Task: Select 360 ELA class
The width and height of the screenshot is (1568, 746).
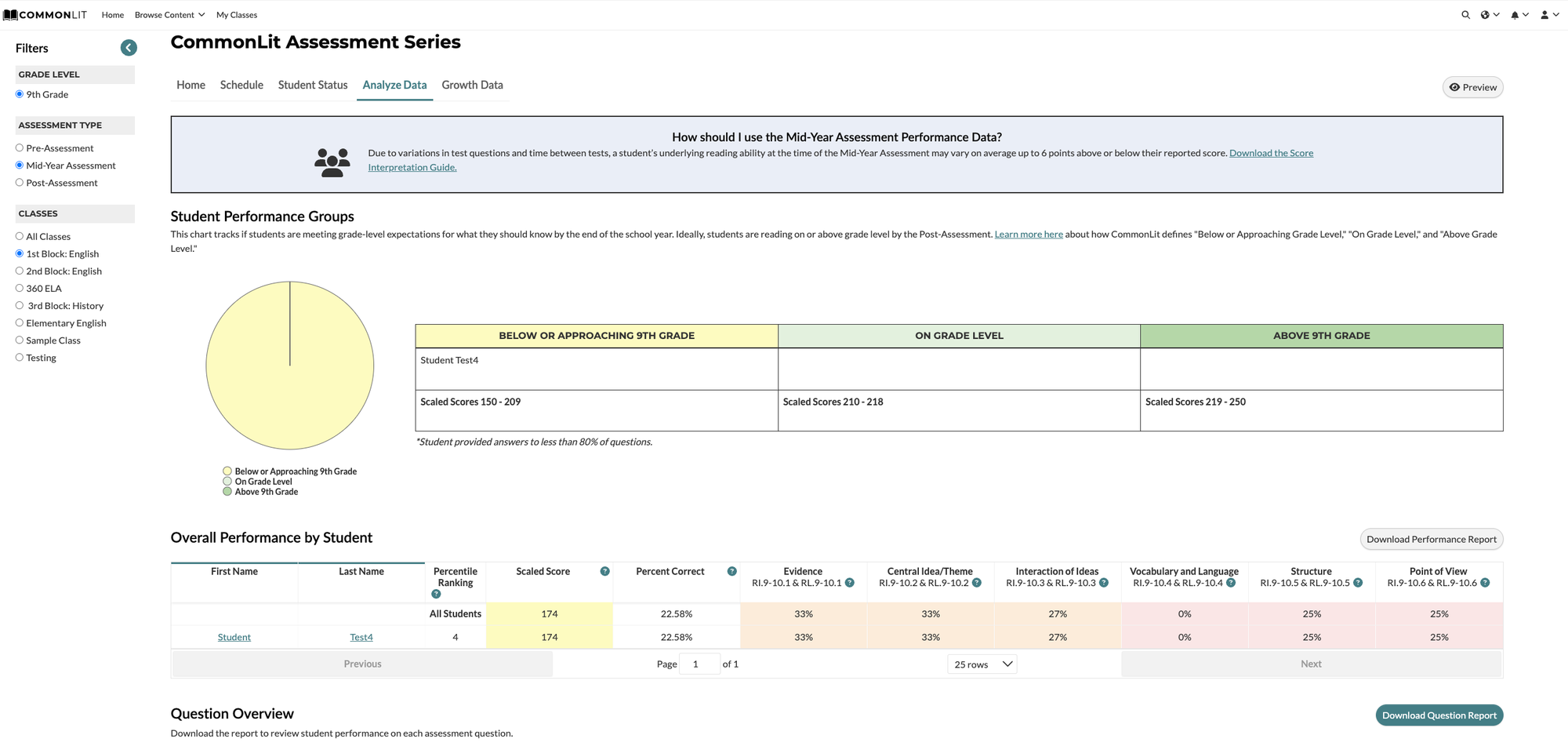Action: 20,288
